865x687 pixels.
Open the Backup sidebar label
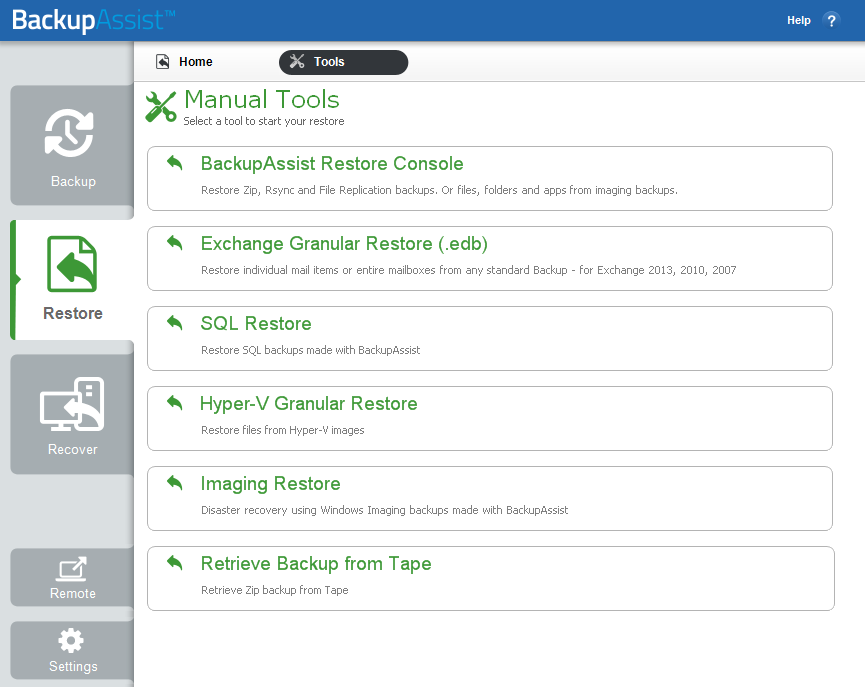point(73,181)
